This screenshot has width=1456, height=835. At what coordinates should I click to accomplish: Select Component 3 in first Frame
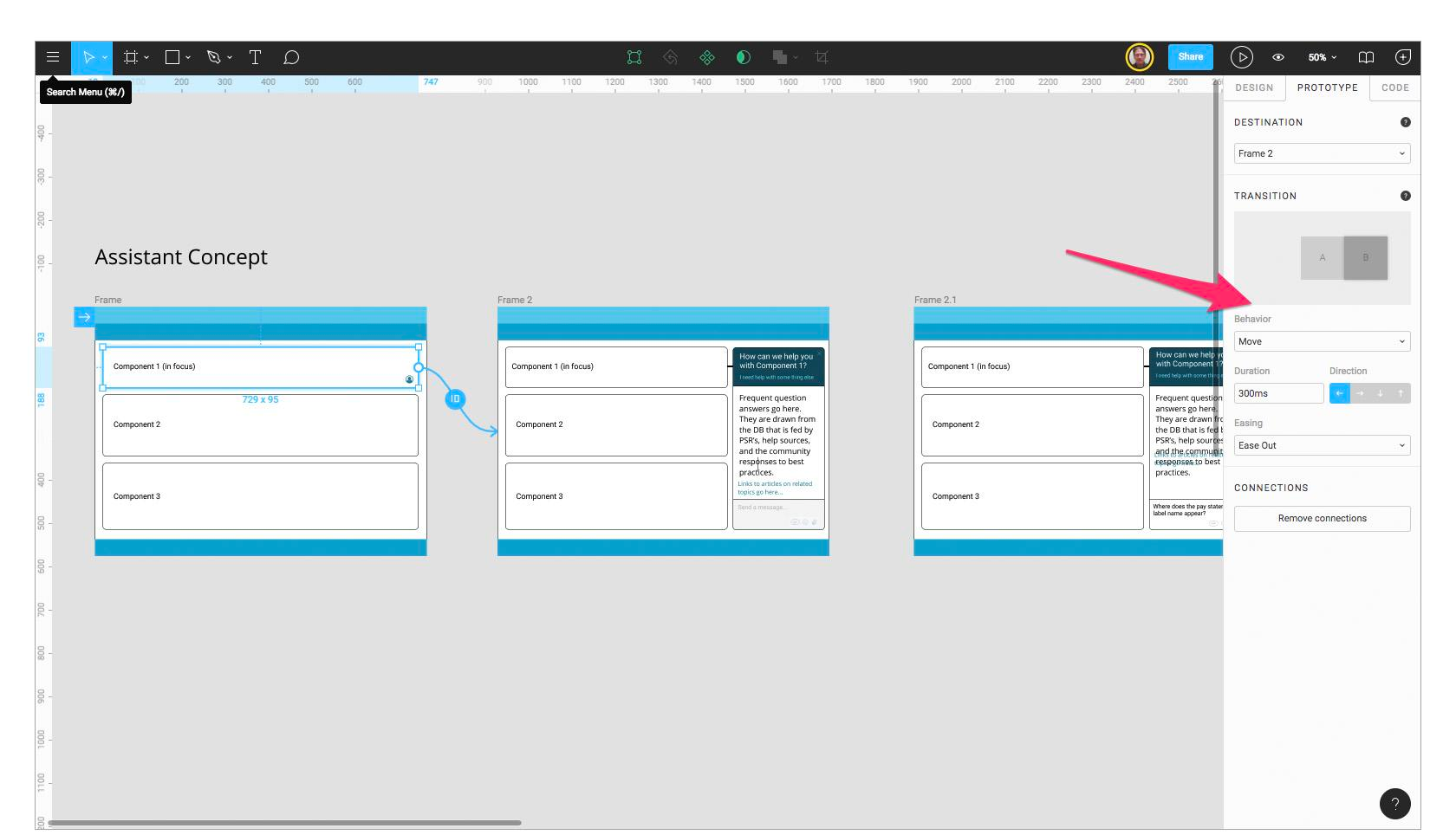[260, 496]
